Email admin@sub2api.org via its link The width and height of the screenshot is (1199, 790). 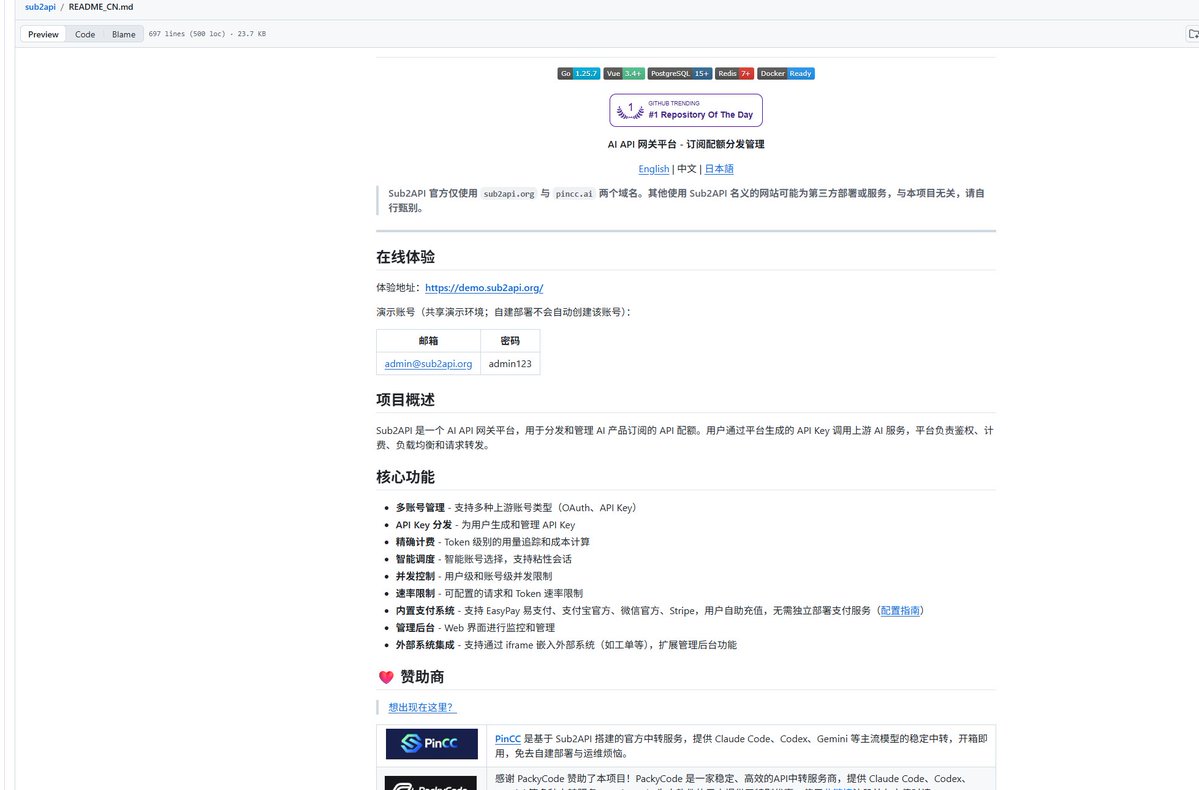tap(428, 363)
